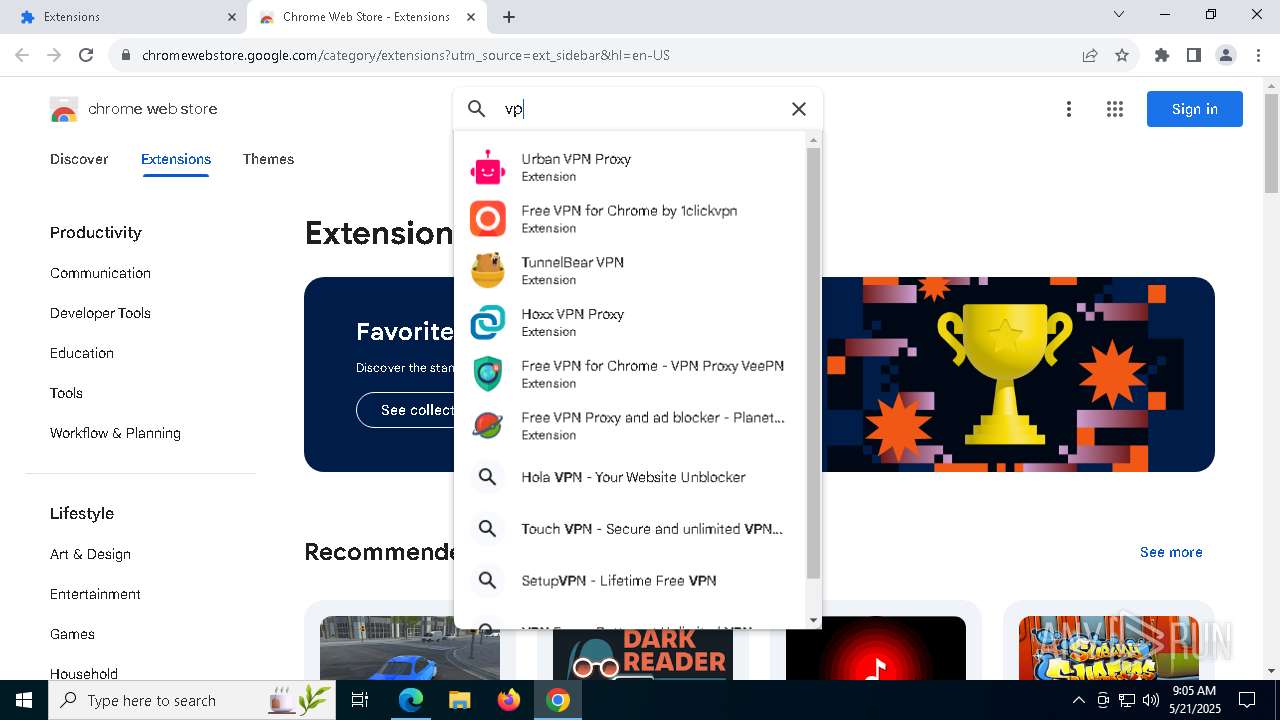This screenshot has height=720, width=1280.
Task: Bookmark this page with star icon
Action: click(x=1122, y=55)
